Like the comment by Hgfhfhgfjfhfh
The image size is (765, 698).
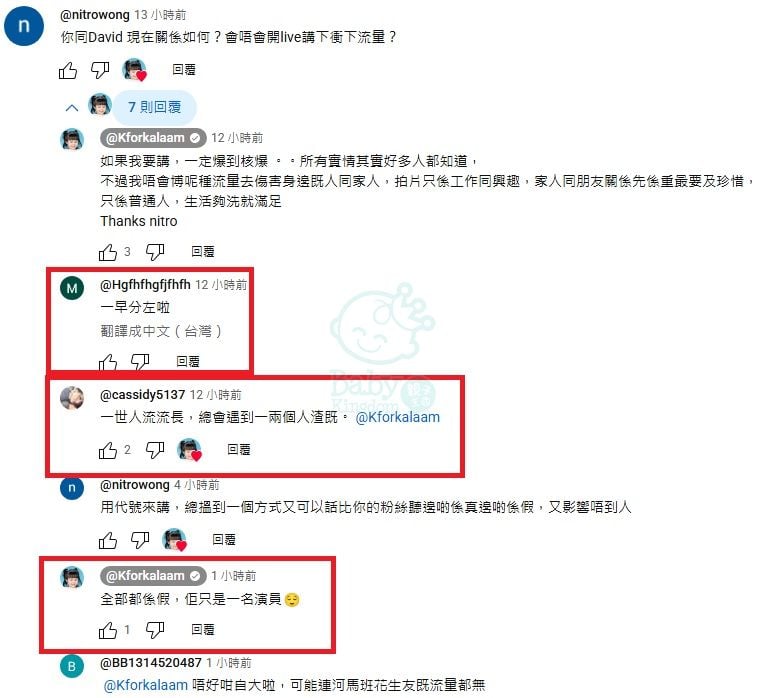108,362
